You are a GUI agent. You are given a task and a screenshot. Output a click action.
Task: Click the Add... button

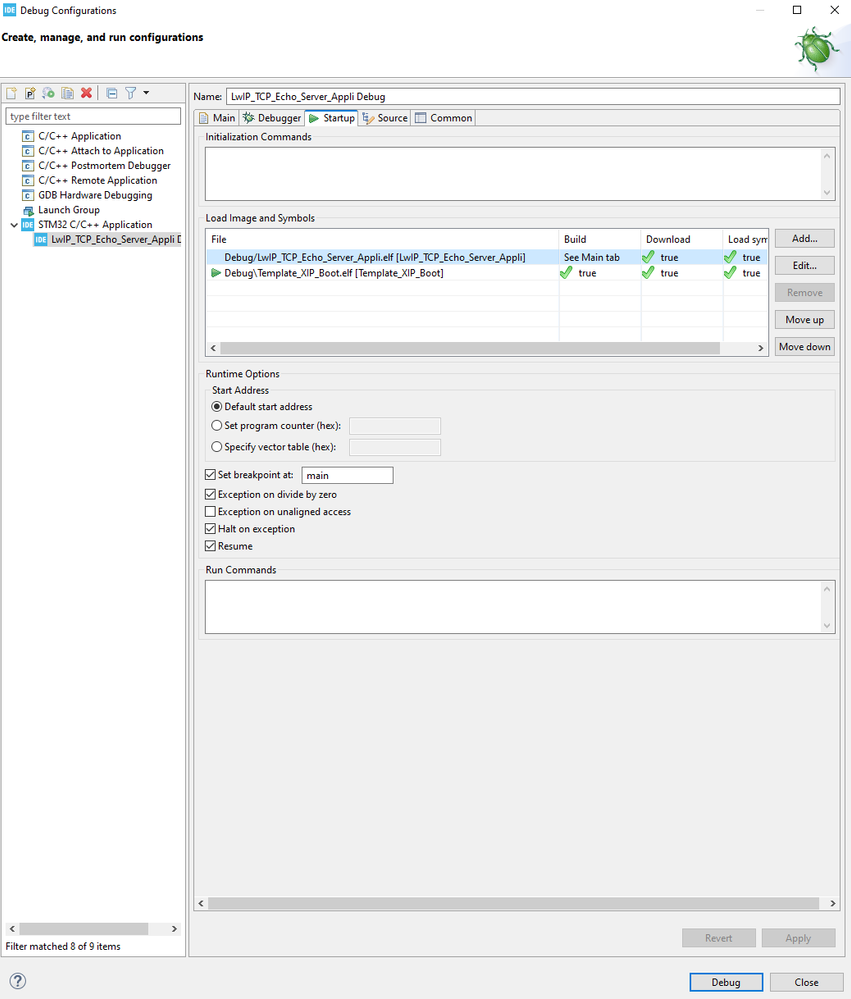point(805,239)
